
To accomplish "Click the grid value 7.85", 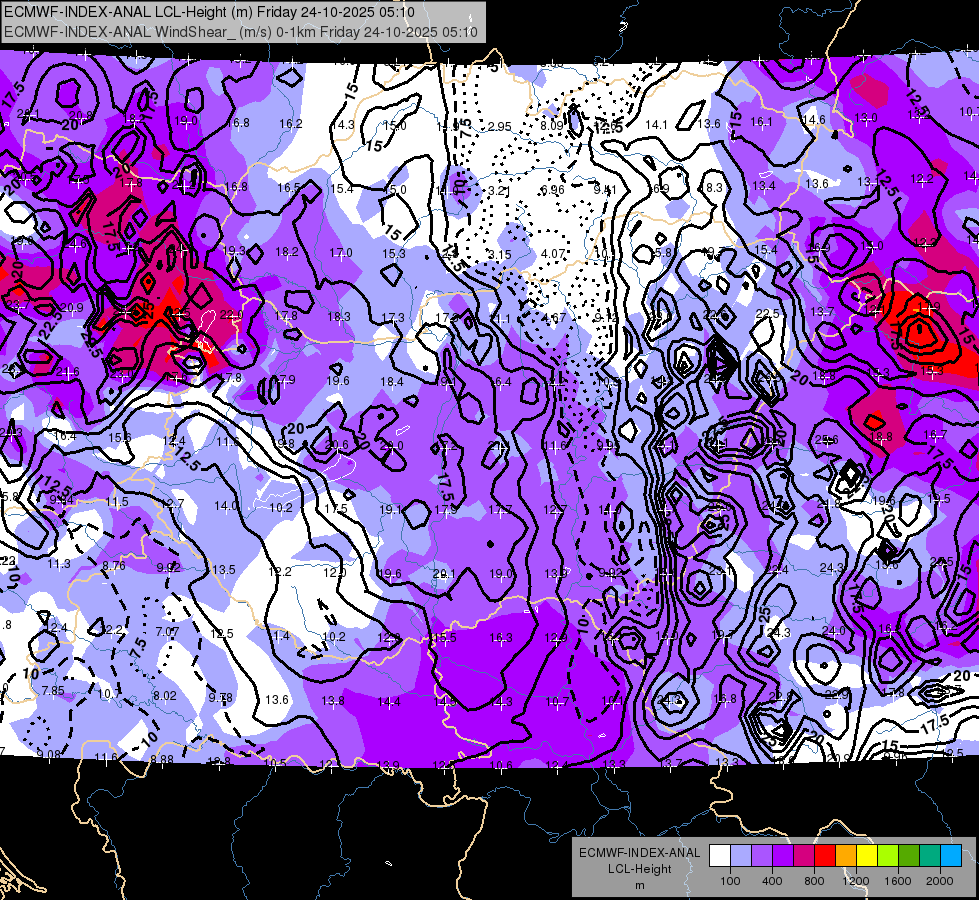I will tap(52, 690).
